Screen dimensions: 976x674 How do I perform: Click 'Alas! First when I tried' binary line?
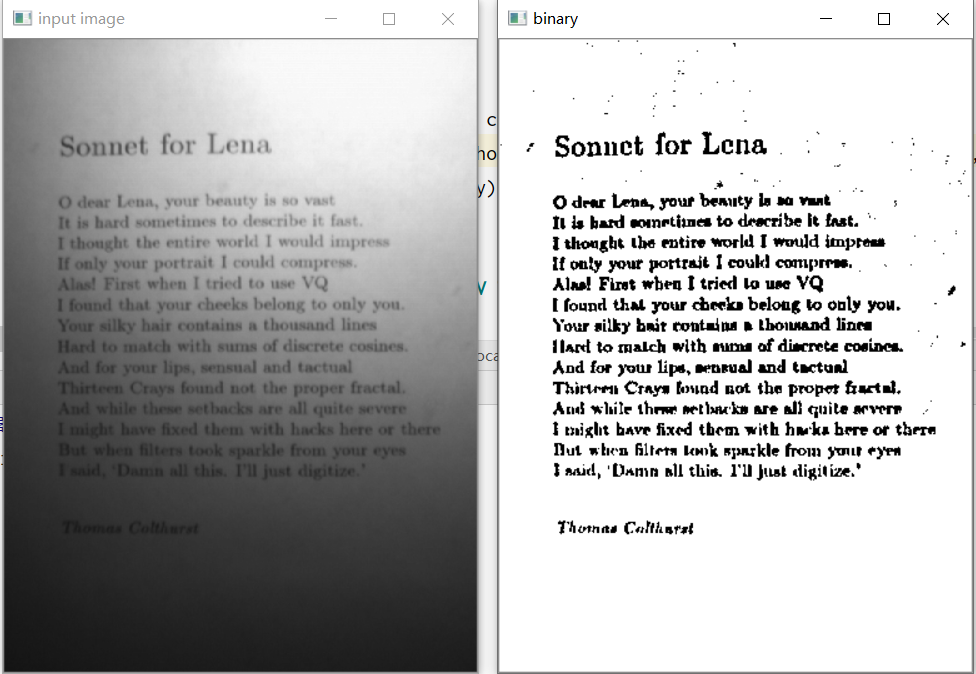688,284
